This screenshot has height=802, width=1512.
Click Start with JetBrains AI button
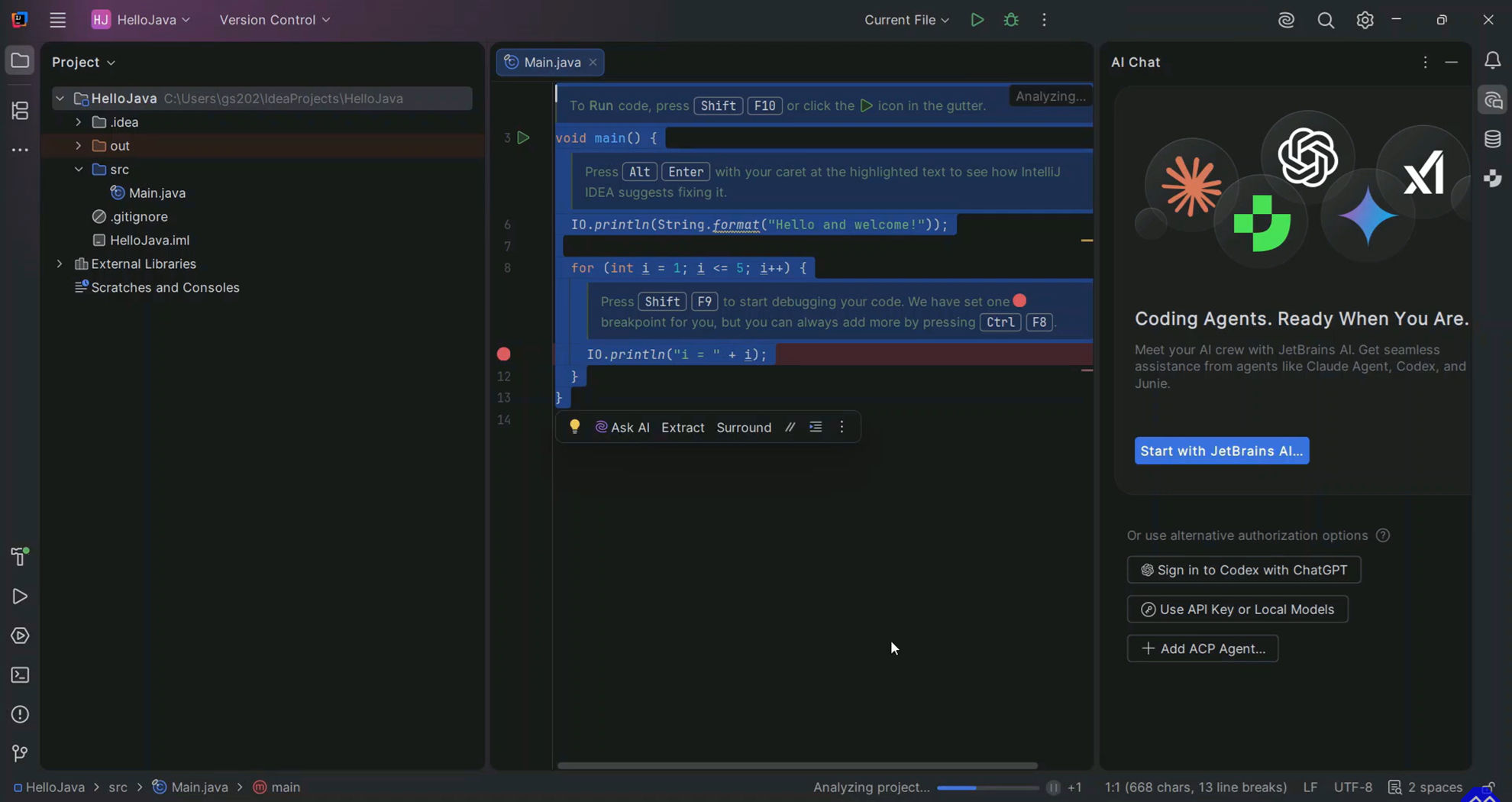click(1221, 451)
